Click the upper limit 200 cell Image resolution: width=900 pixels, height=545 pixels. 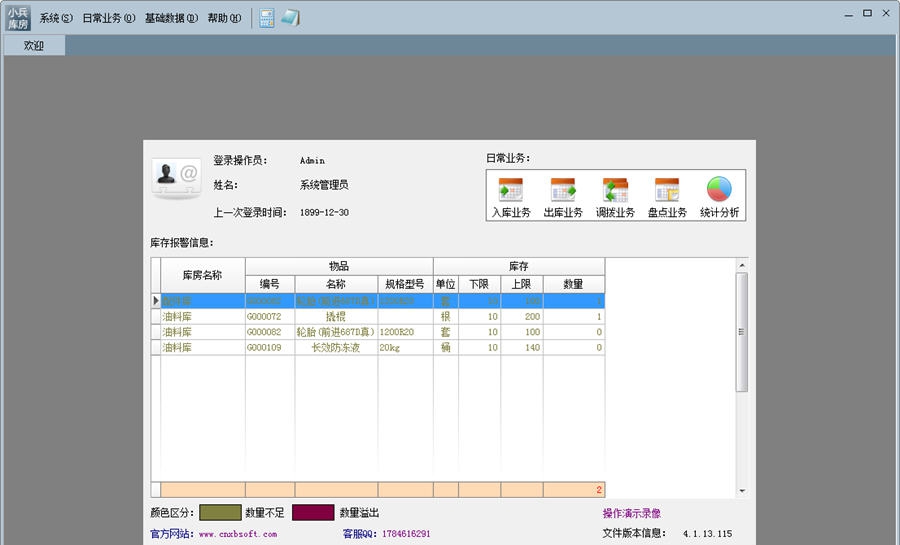522,317
